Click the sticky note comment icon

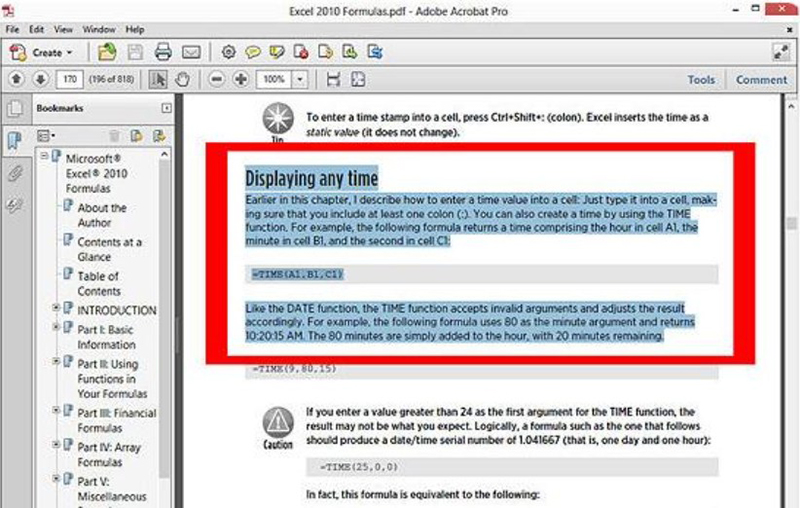252,52
